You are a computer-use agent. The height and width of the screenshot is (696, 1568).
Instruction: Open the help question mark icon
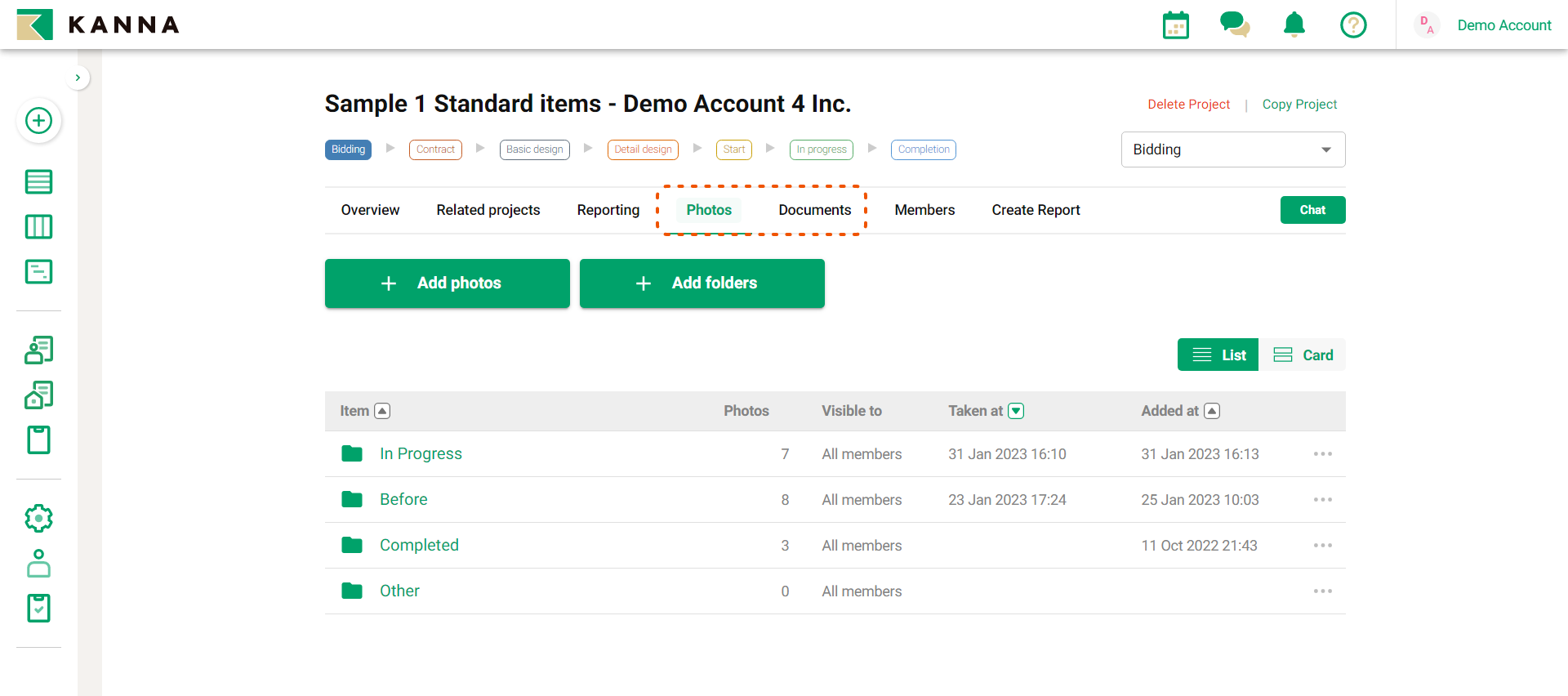[1353, 25]
